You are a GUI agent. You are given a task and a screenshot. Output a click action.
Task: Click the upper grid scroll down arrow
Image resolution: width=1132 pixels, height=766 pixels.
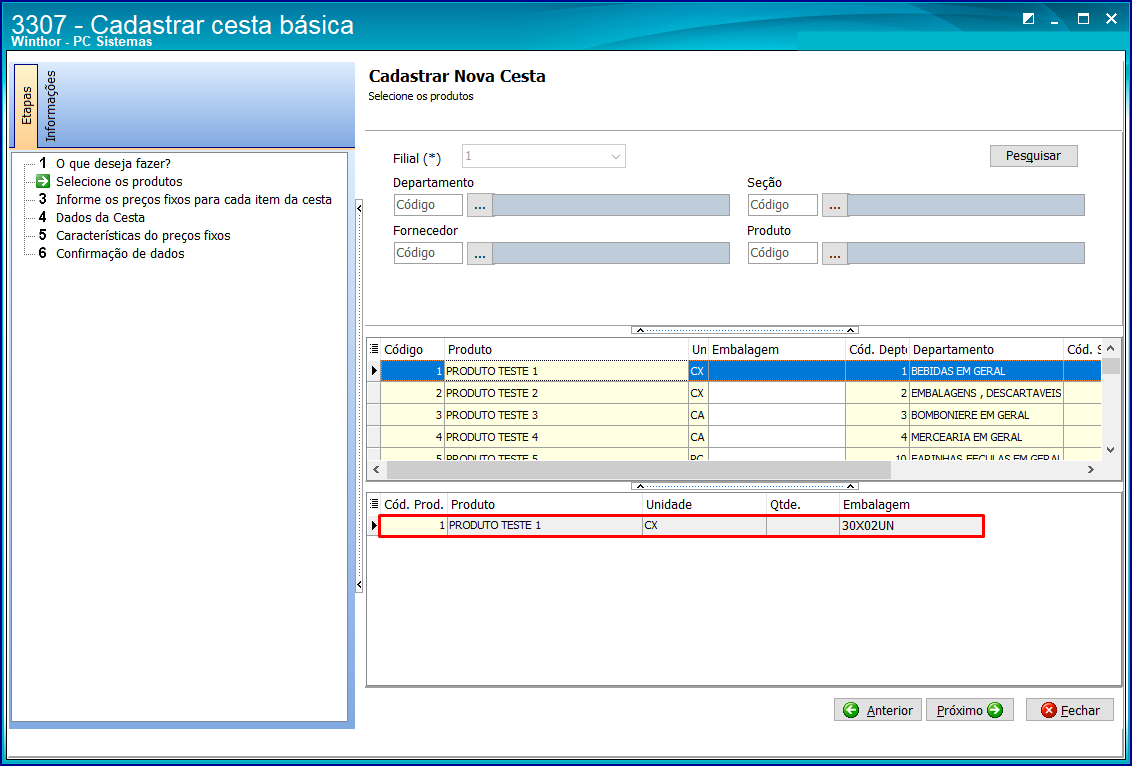(1111, 450)
